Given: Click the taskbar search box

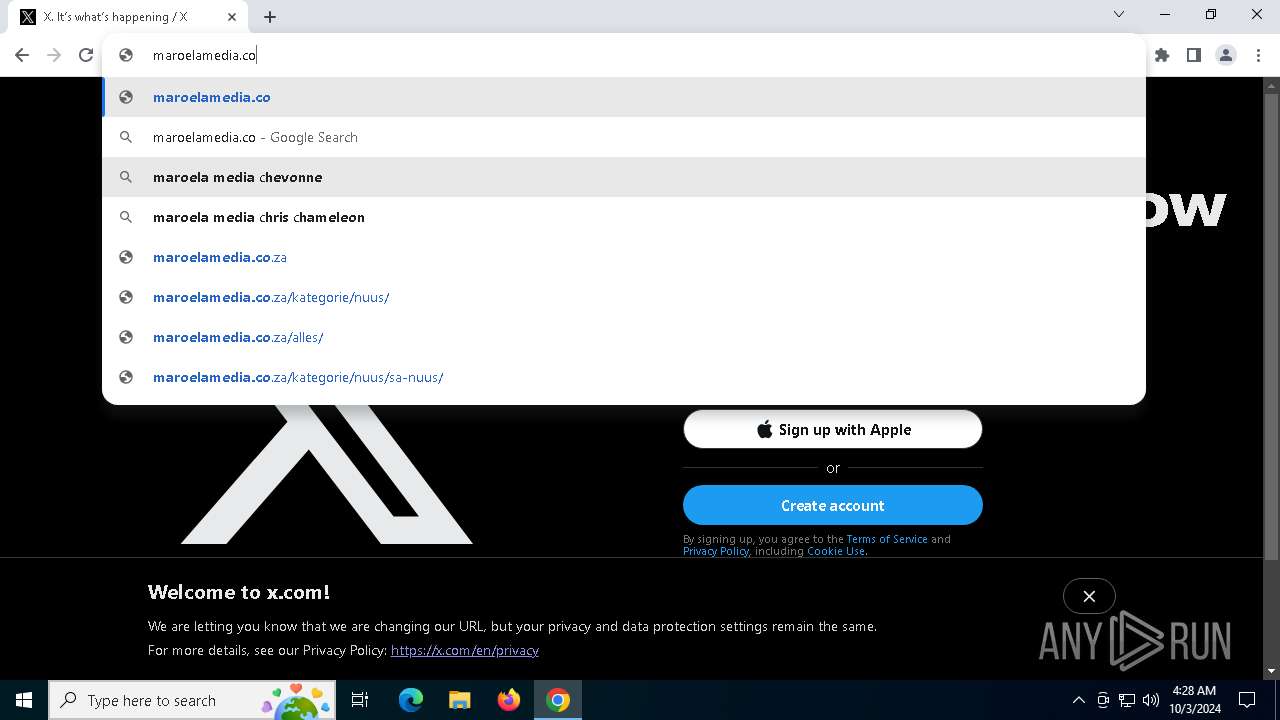Looking at the screenshot, I should (x=192, y=700).
